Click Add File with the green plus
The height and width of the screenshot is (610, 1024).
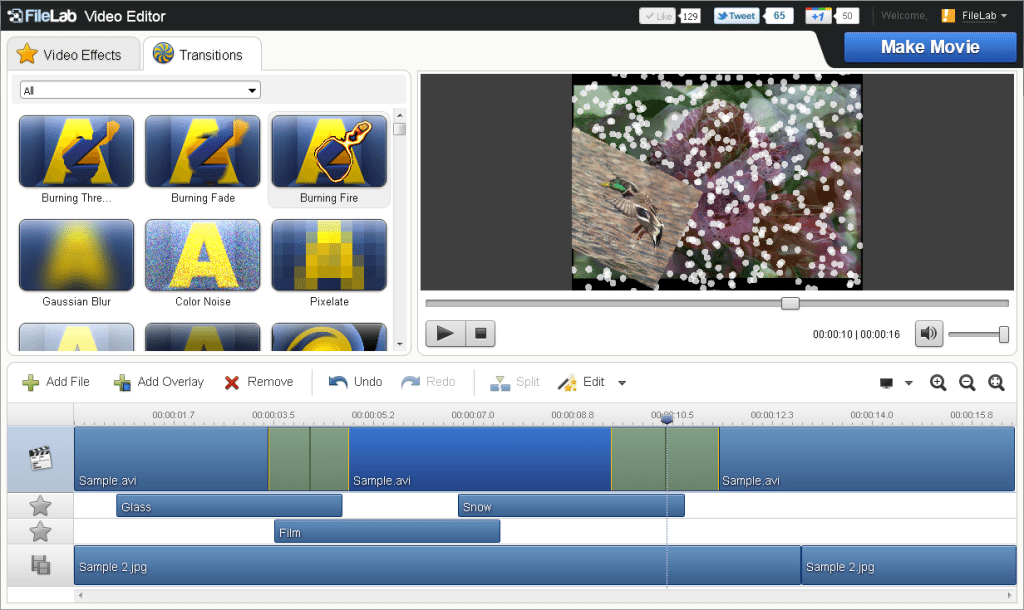click(x=56, y=382)
